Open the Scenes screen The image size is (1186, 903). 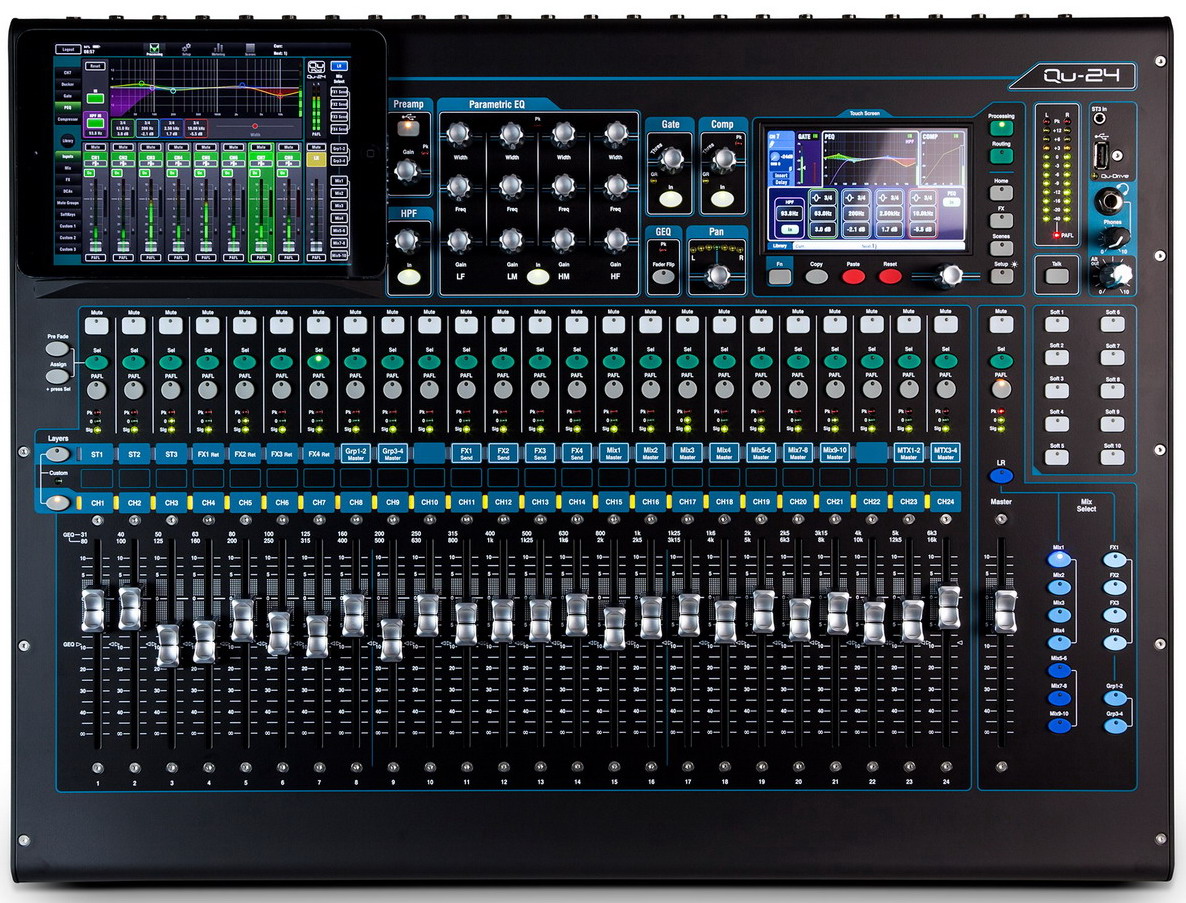(x=1001, y=250)
